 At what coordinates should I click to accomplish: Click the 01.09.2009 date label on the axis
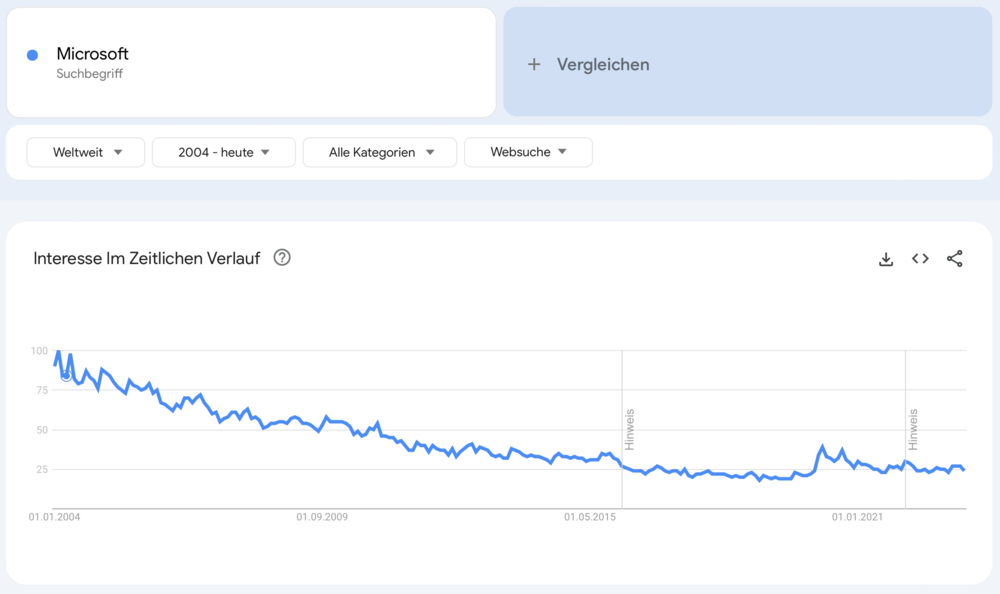tap(322, 517)
